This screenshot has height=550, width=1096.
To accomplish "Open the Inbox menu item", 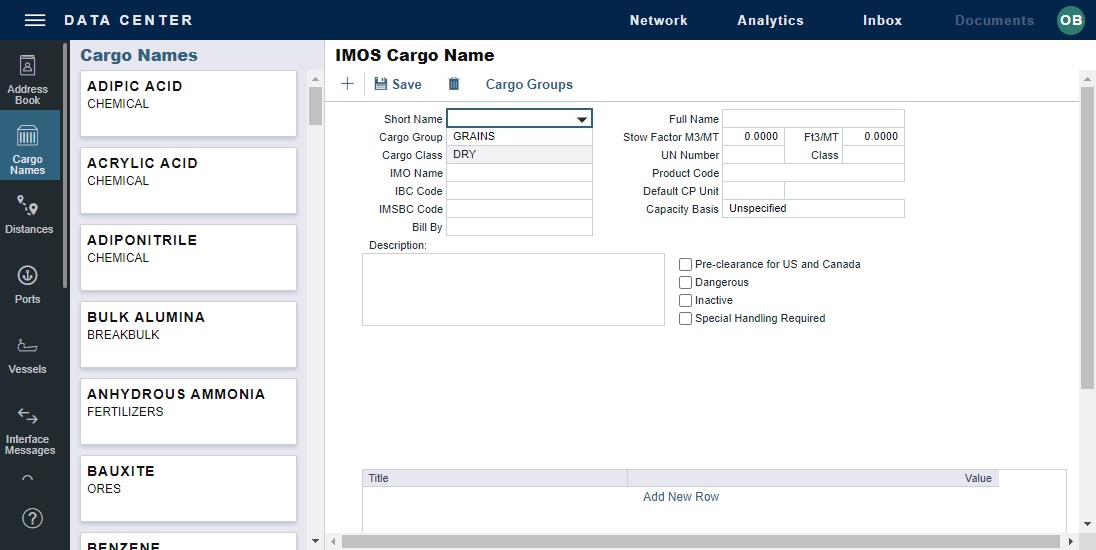I will pos(882,20).
